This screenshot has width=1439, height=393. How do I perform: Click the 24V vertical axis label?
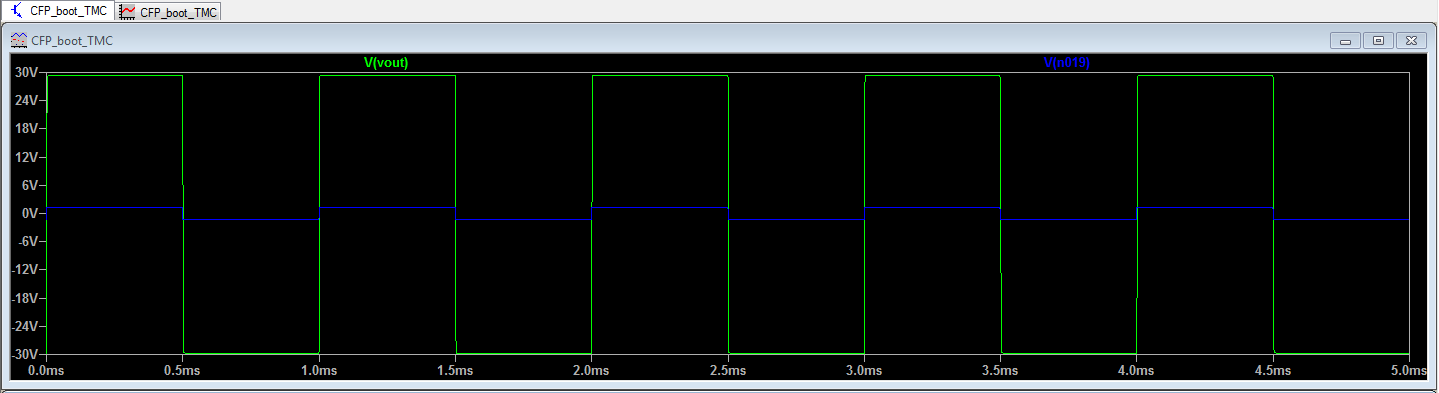(x=26, y=101)
